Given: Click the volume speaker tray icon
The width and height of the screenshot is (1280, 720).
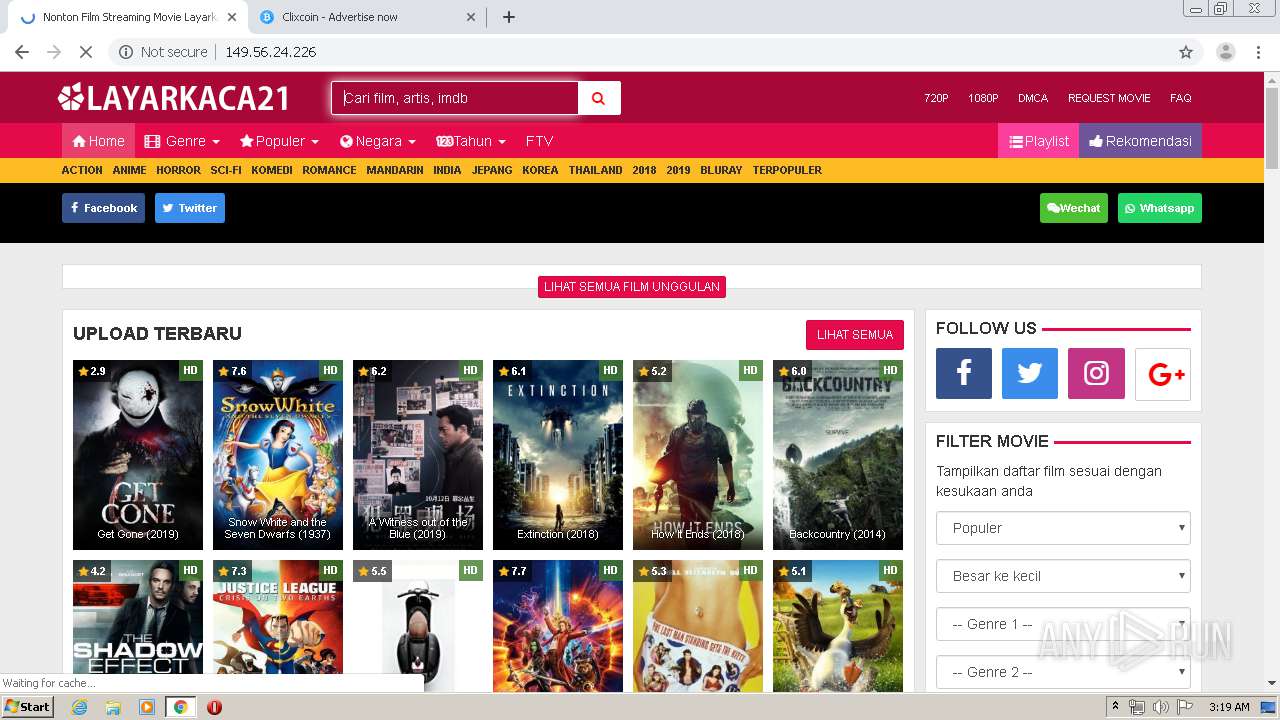Looking at the screenshot, I should click(x=1160, y=707).
